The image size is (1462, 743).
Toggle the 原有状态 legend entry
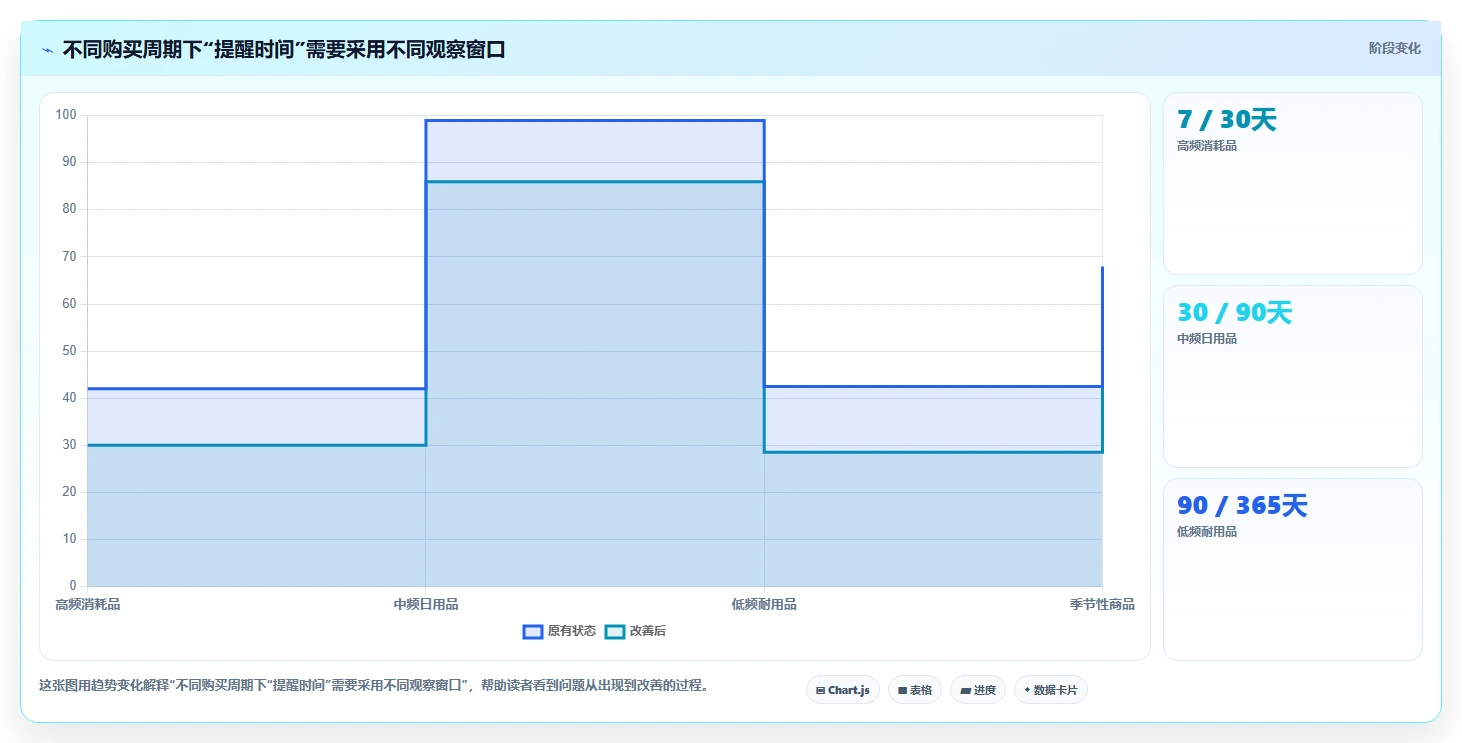(559, 631)
